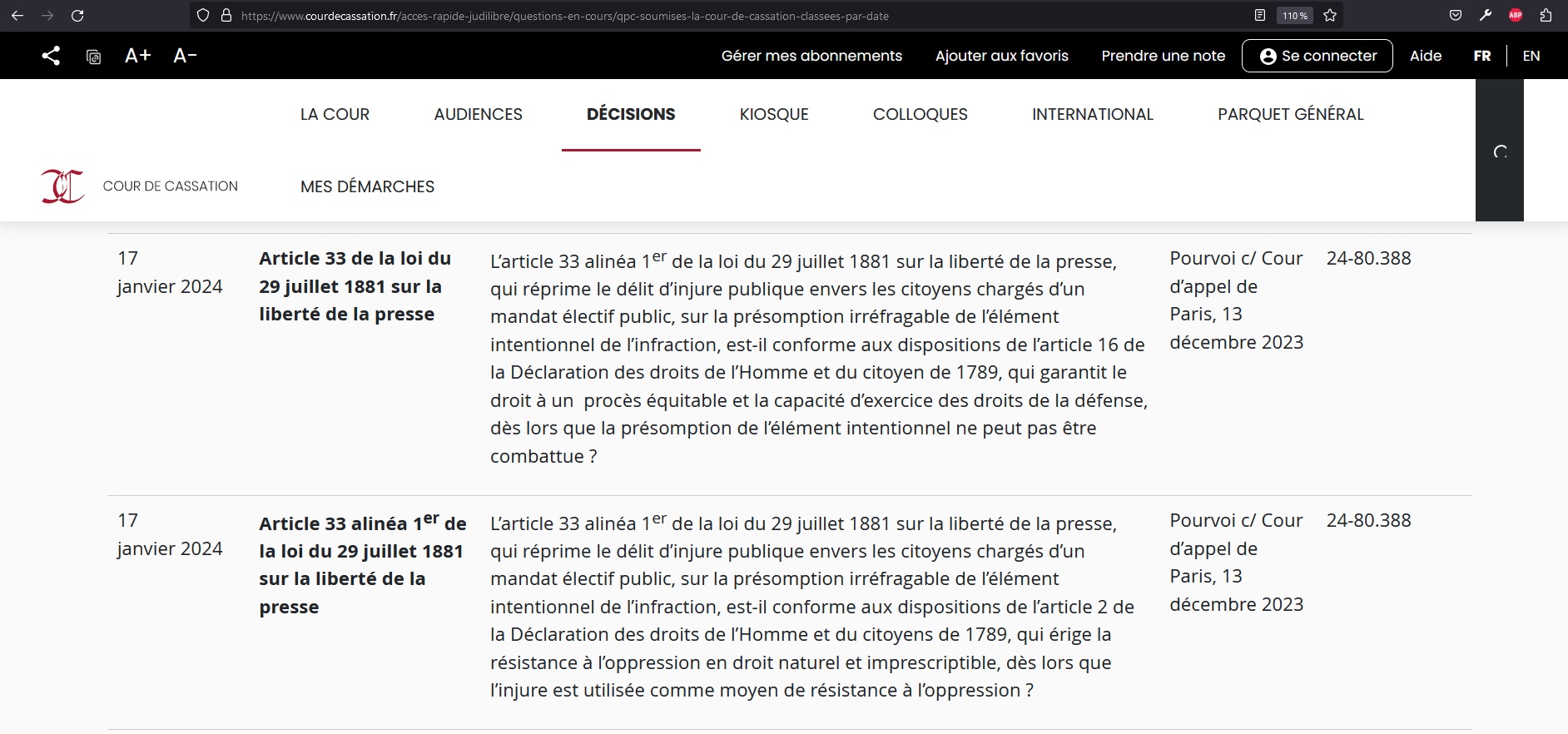Select the FR language option

1481,56
